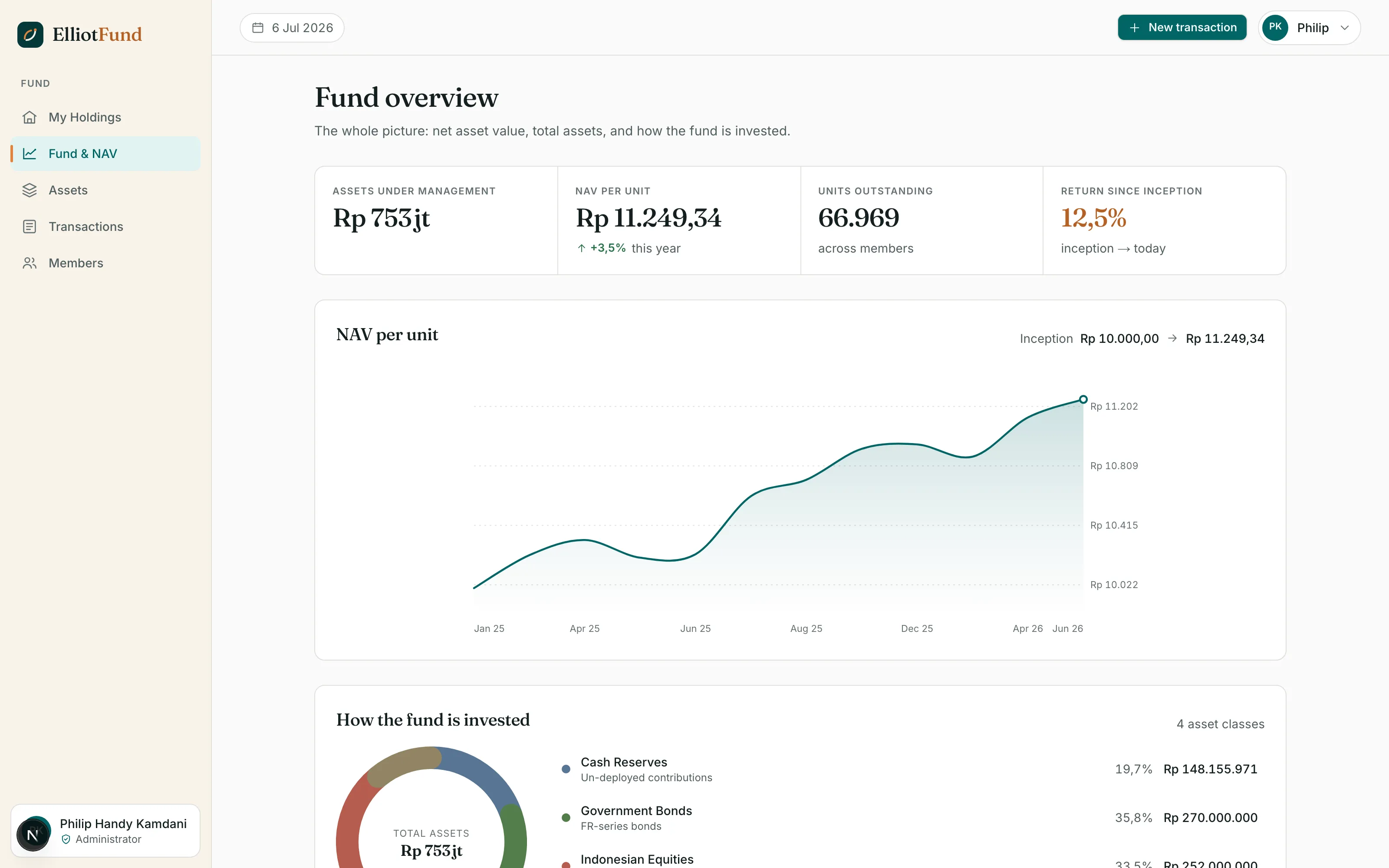Click the ElliotFund brand name
This screenshot has width=1389, height=868.
click(97, 34)
